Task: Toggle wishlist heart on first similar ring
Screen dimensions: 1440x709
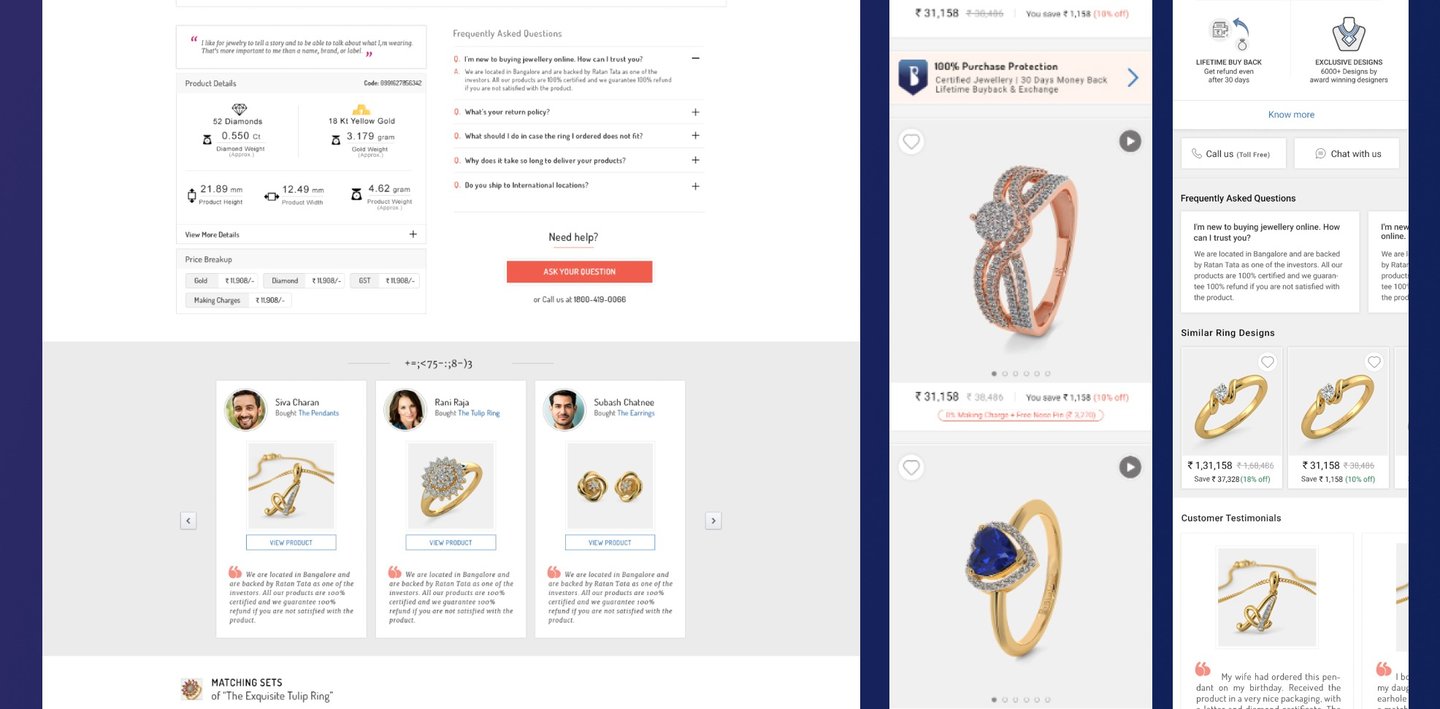Action: click(x=1268, y=362)
